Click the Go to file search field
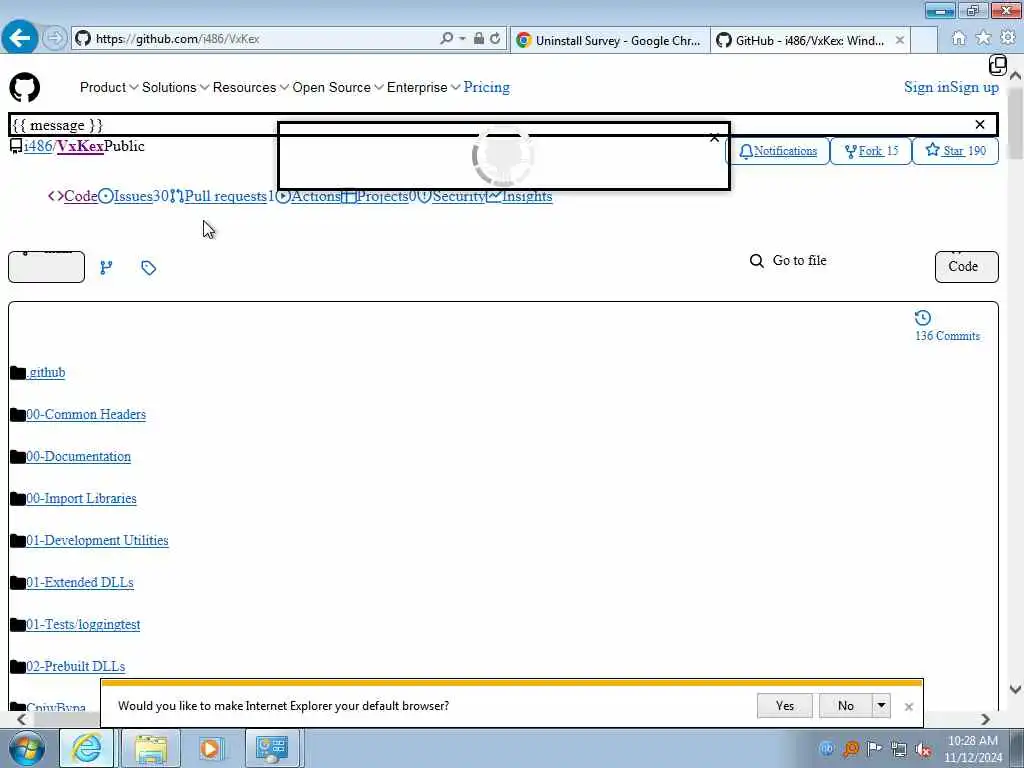Screen dimensions: 1024x768 click(799, 261)
